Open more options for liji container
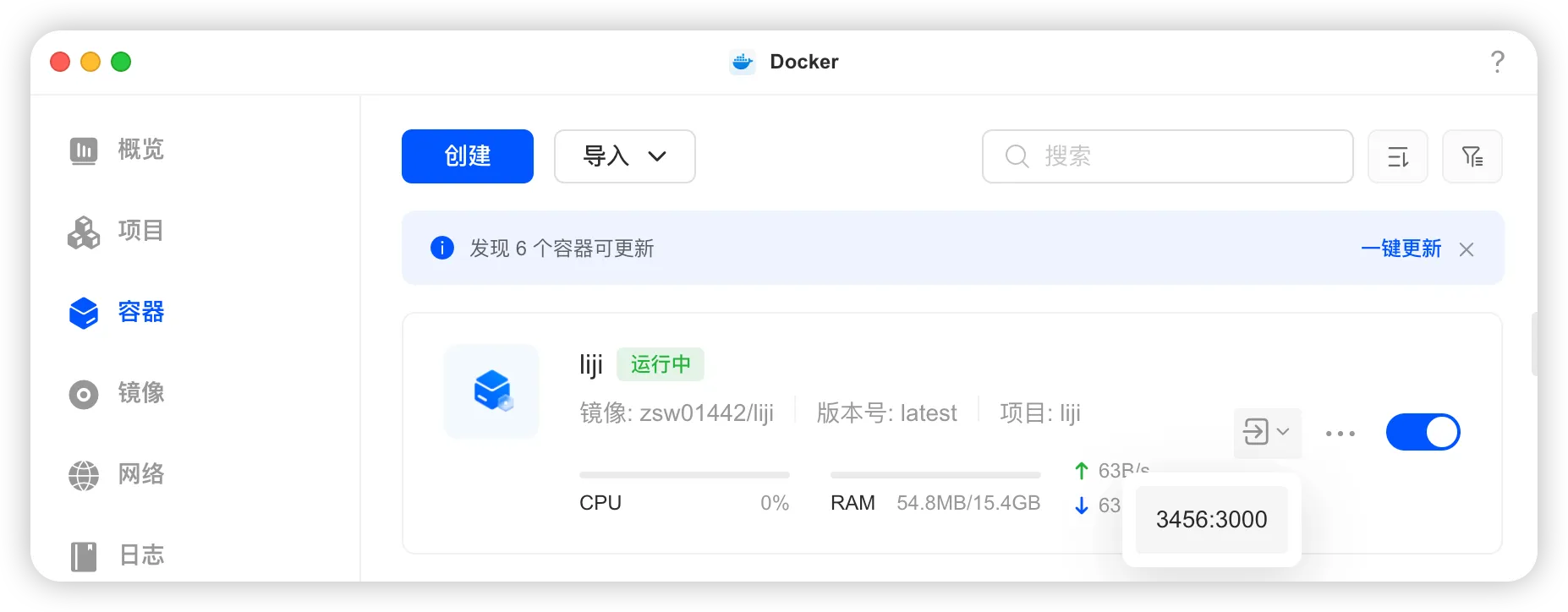Image resolution: width=1568 pixels, height=612 pixels. pos(1340,434)
